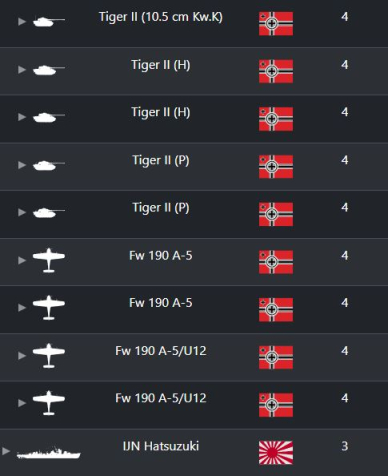Expand the first Fw 190 A-5/U12 row arrow

point(22,356)
